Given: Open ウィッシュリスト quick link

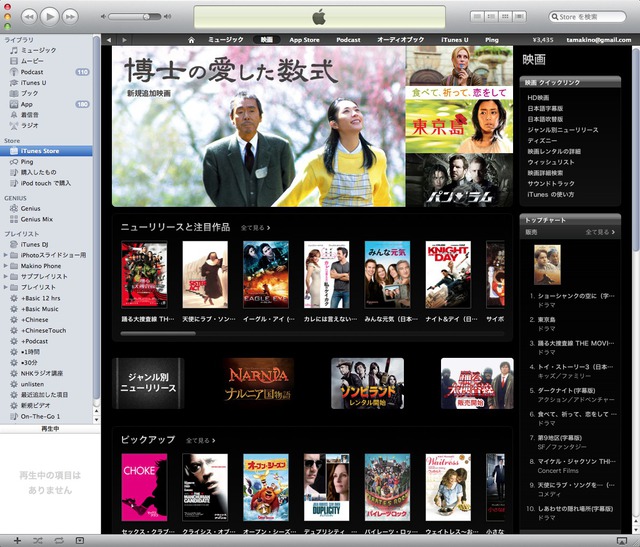Looking at the screenshot, I should [551, 162].
